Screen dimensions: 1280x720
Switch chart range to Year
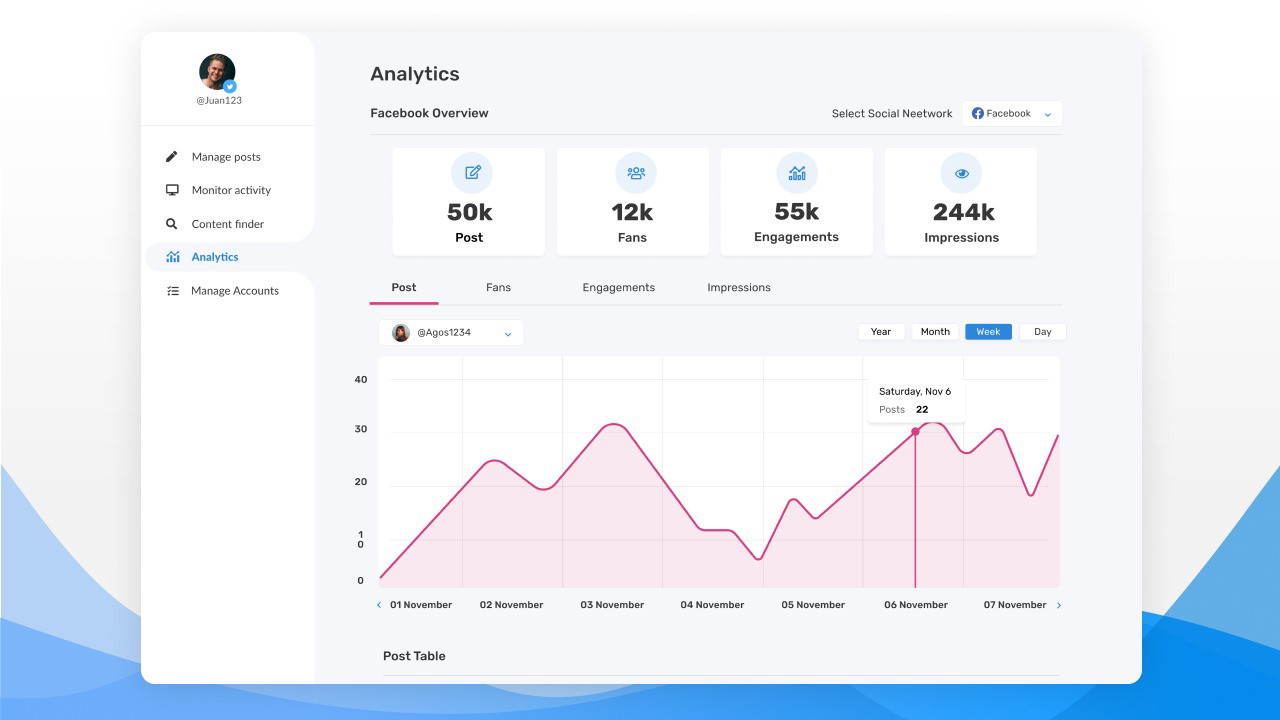click(x=881, y=332)
